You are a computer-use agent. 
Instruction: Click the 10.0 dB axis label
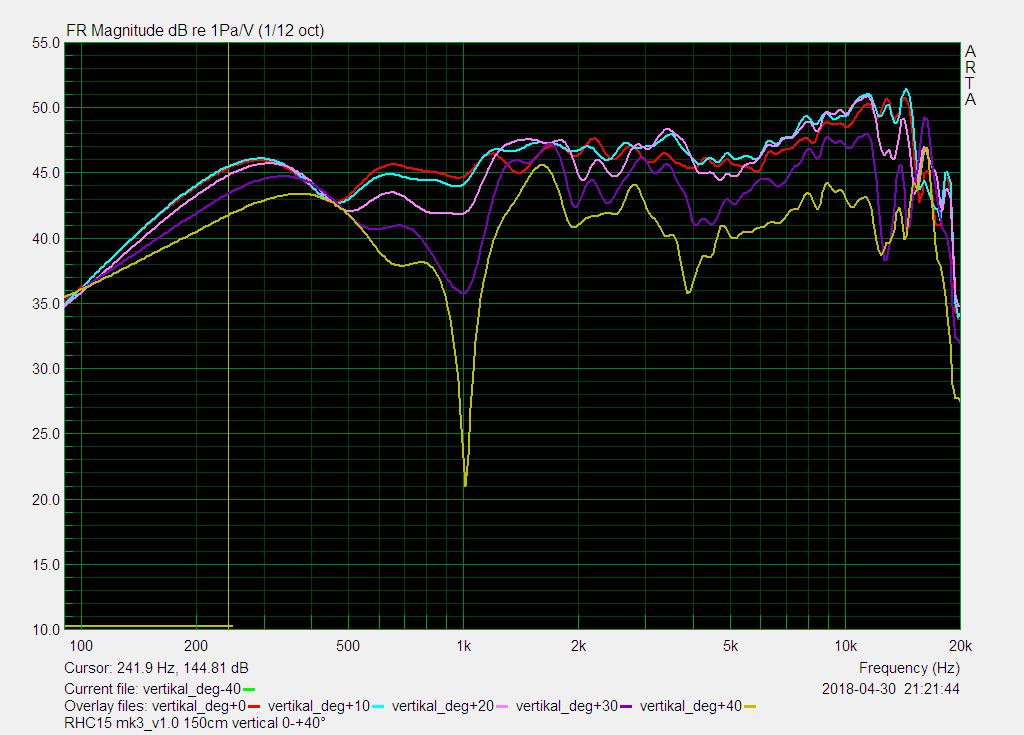(46, 630)
